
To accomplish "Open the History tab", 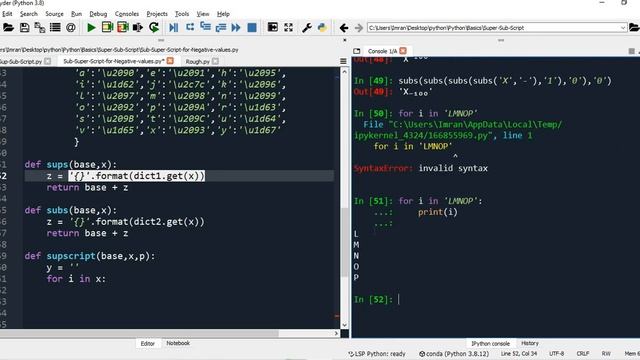I will click(x=530, y=343).
